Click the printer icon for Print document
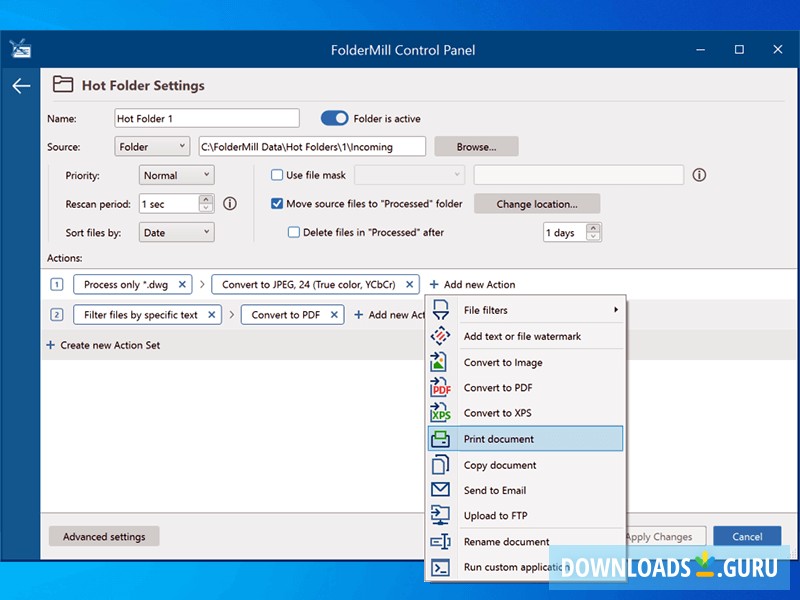Screen dimensions: 800x600 tap(440, 439)
